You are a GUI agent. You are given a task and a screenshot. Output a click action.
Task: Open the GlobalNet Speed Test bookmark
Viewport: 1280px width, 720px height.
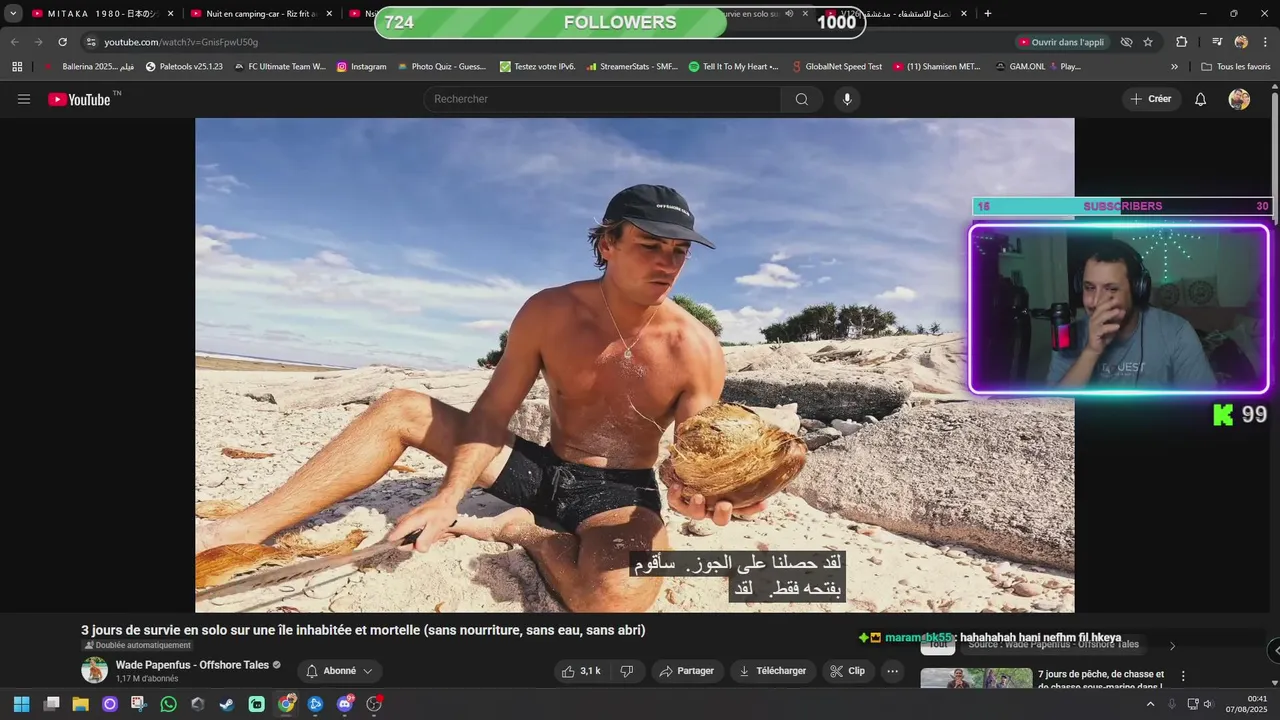(835, 67)
